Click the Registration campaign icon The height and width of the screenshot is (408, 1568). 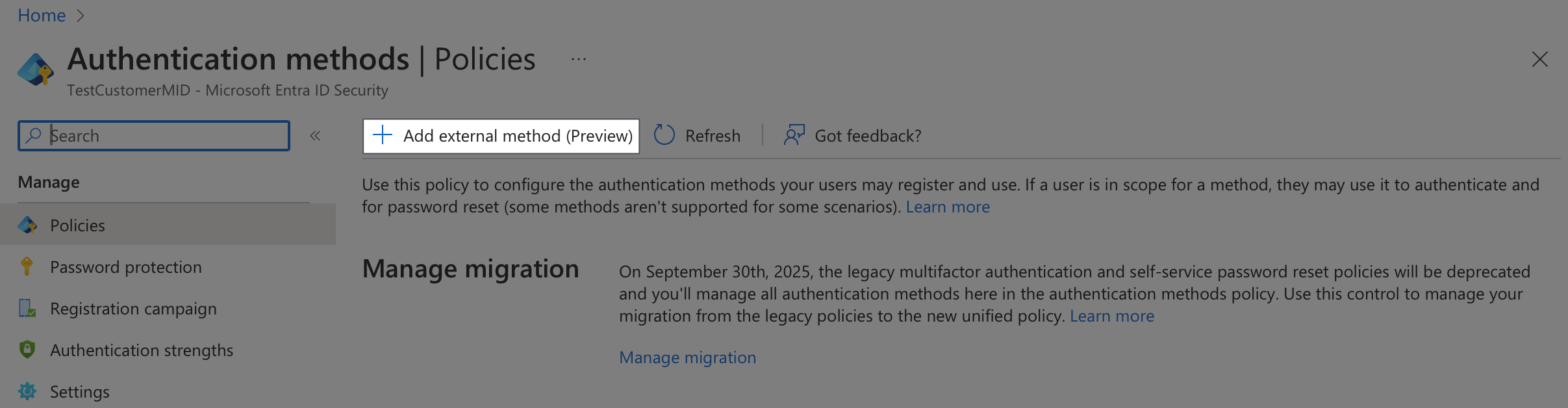[27, 308]
